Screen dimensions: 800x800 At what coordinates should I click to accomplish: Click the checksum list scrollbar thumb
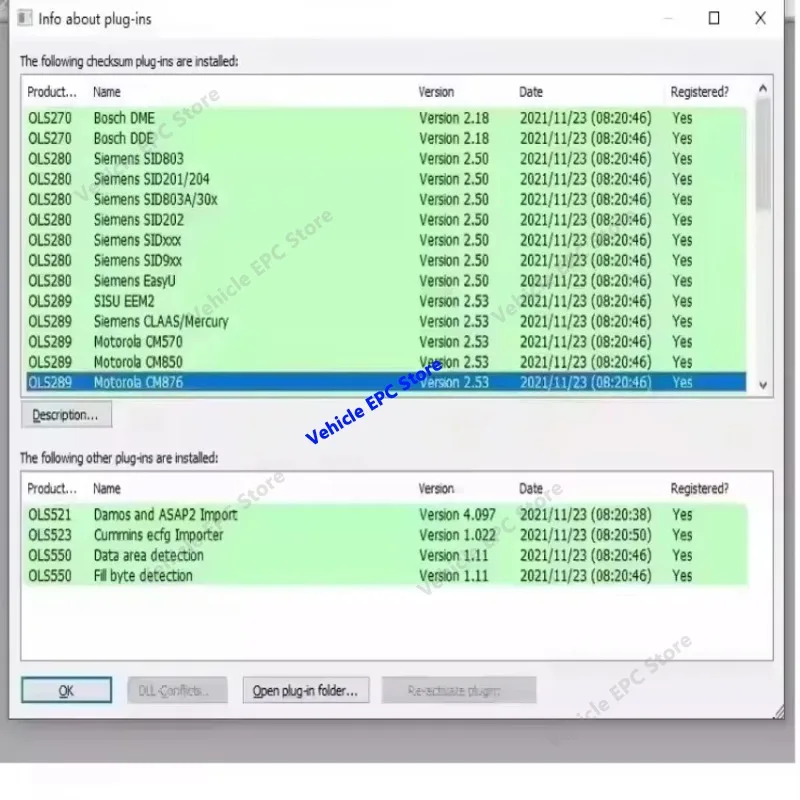click(x=763, y=153)
